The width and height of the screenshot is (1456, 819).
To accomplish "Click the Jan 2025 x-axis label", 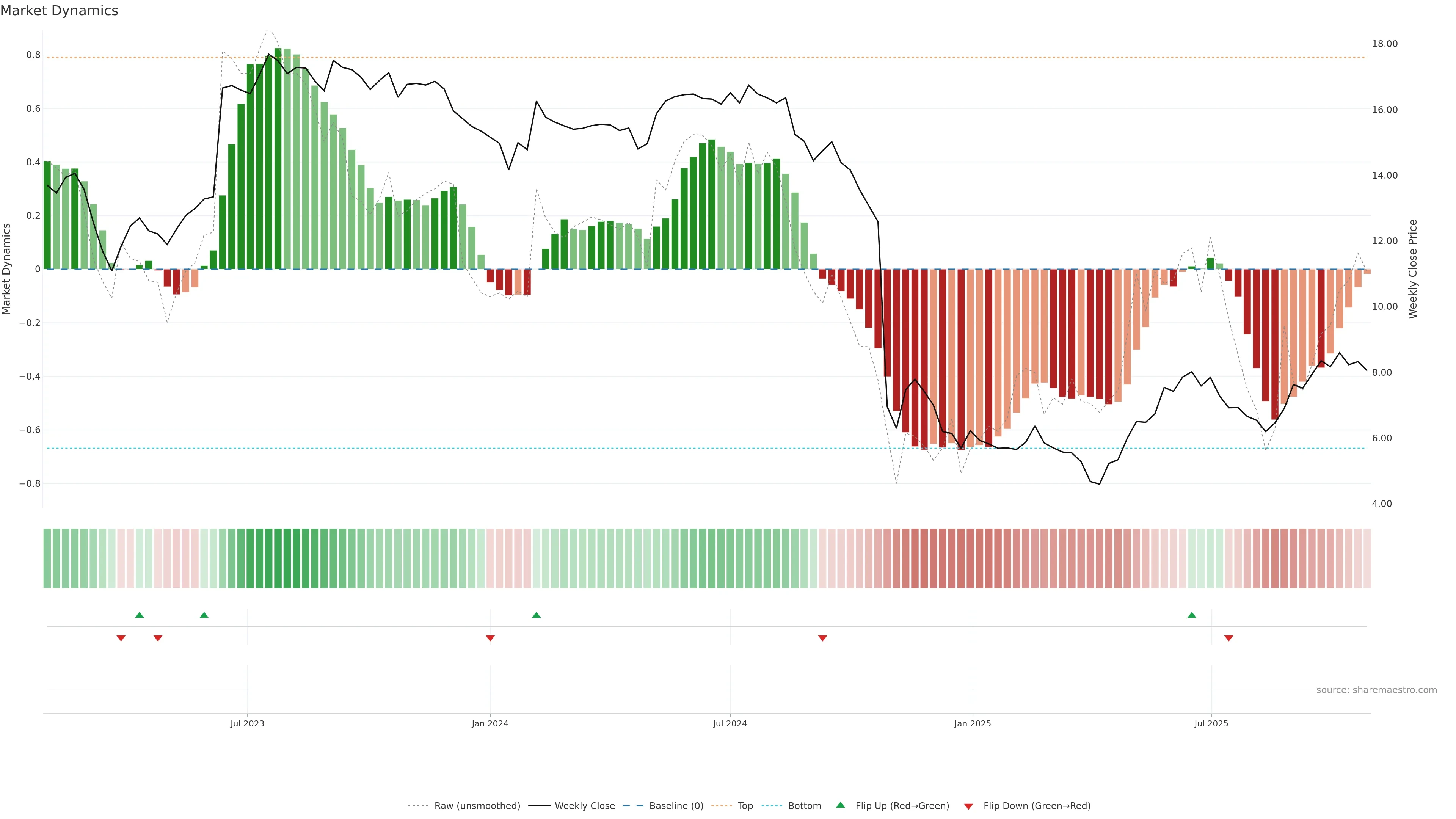I will pos(972,723).
